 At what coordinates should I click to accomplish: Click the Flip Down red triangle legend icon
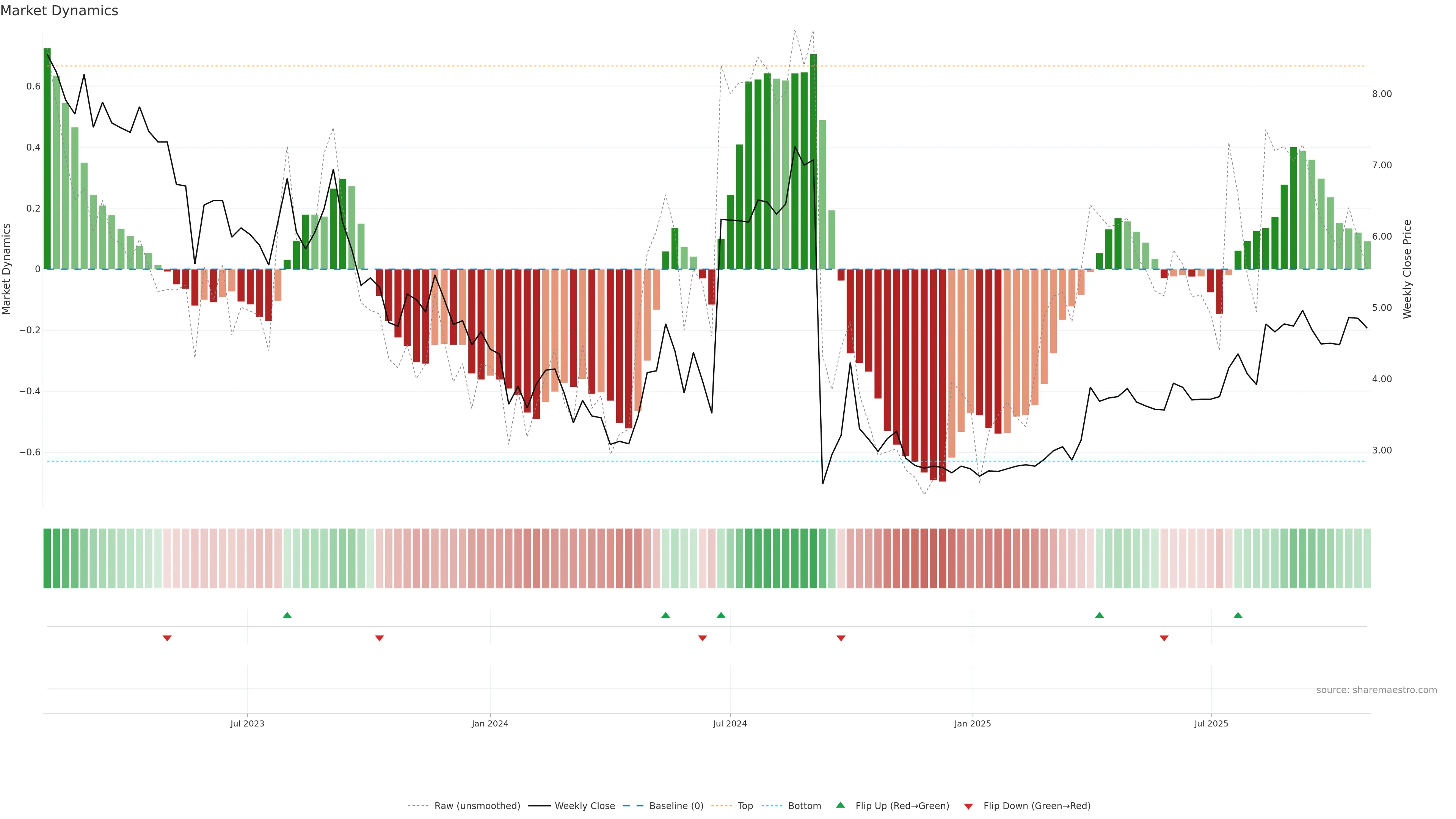click(x=968, y=806)
